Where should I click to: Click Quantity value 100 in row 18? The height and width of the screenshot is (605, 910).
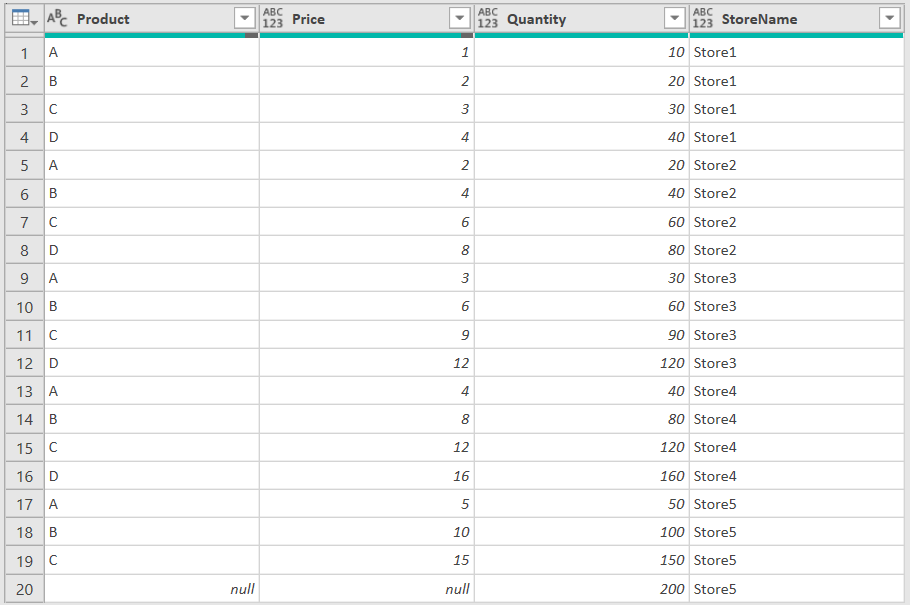click(x=582, y=532)
